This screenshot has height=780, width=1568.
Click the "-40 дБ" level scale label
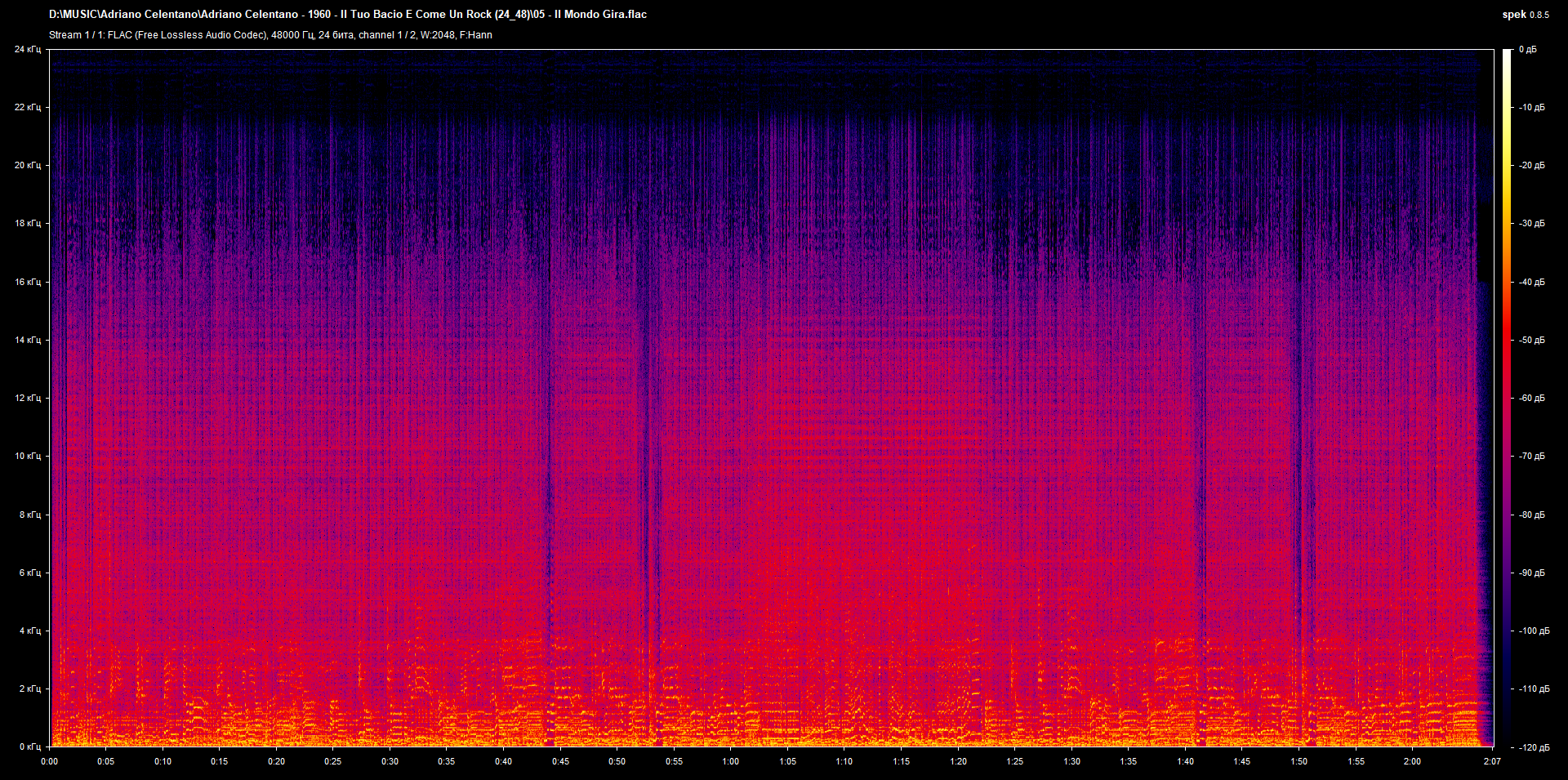1531,283
